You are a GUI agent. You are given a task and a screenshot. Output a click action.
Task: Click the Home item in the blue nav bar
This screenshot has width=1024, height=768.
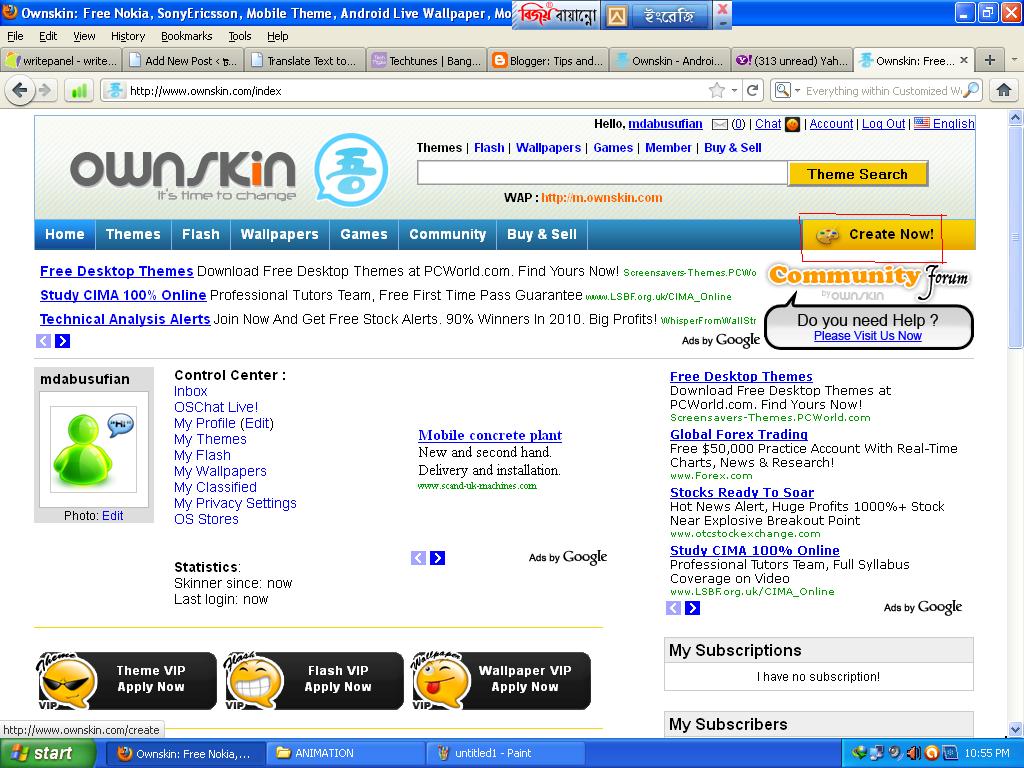coord(65,234)
